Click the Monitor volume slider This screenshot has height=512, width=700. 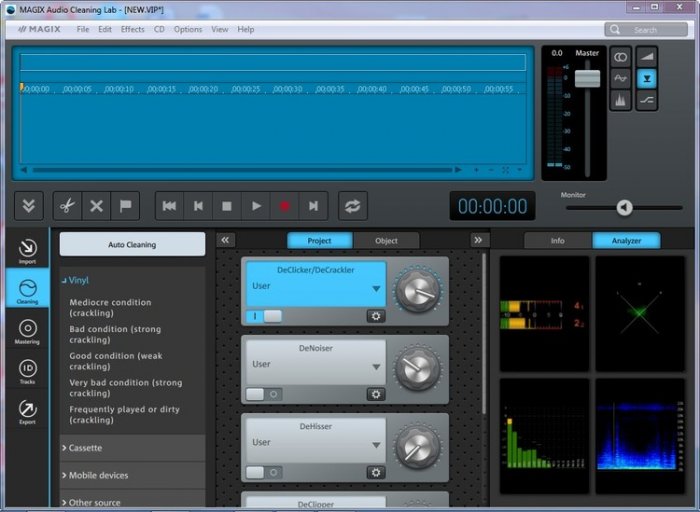tap(624, 207)
